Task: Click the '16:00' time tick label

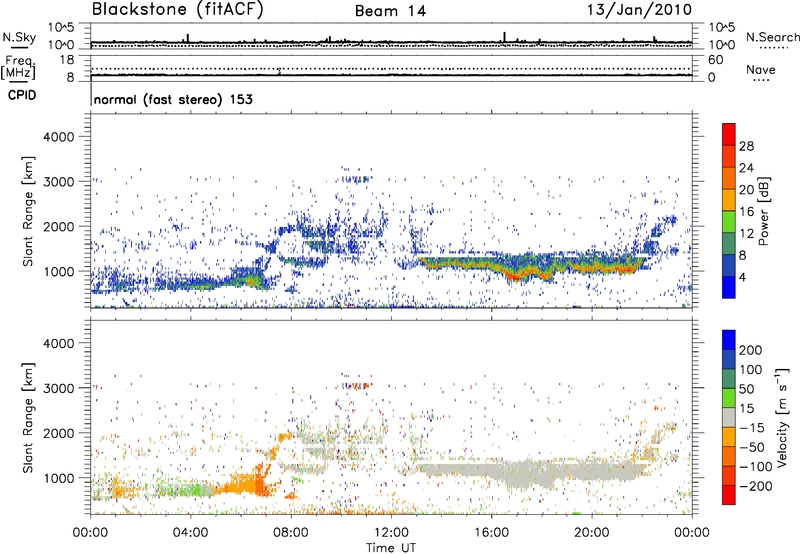Action: pyautogui.click(x=491, y=533)
